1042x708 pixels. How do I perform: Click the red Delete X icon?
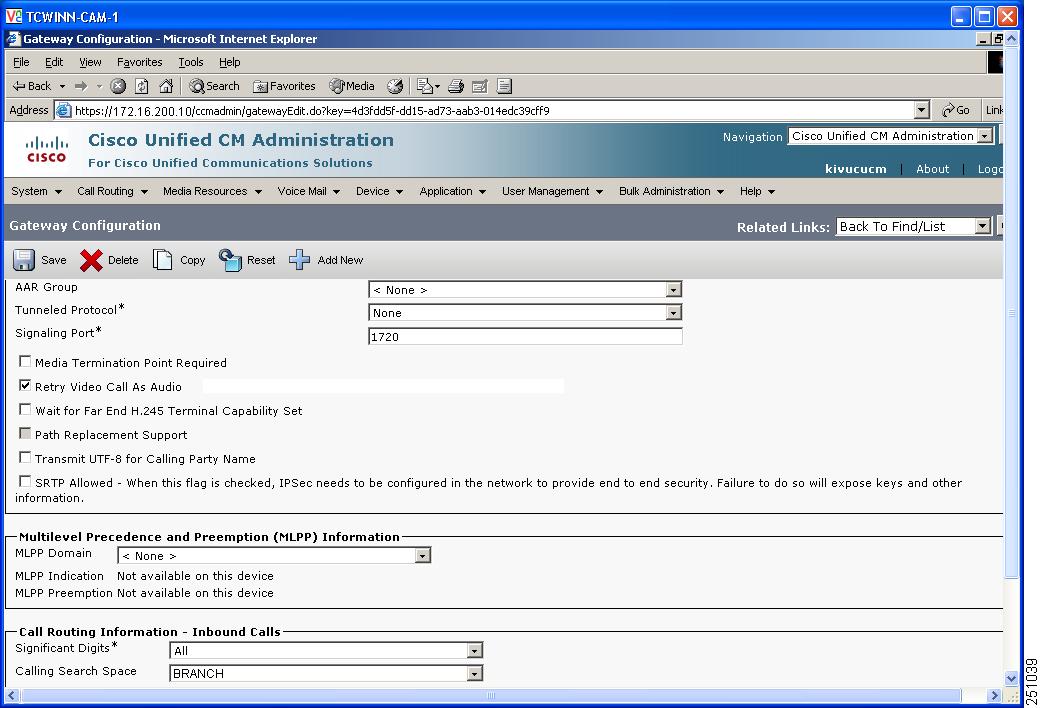pos(91,260)
